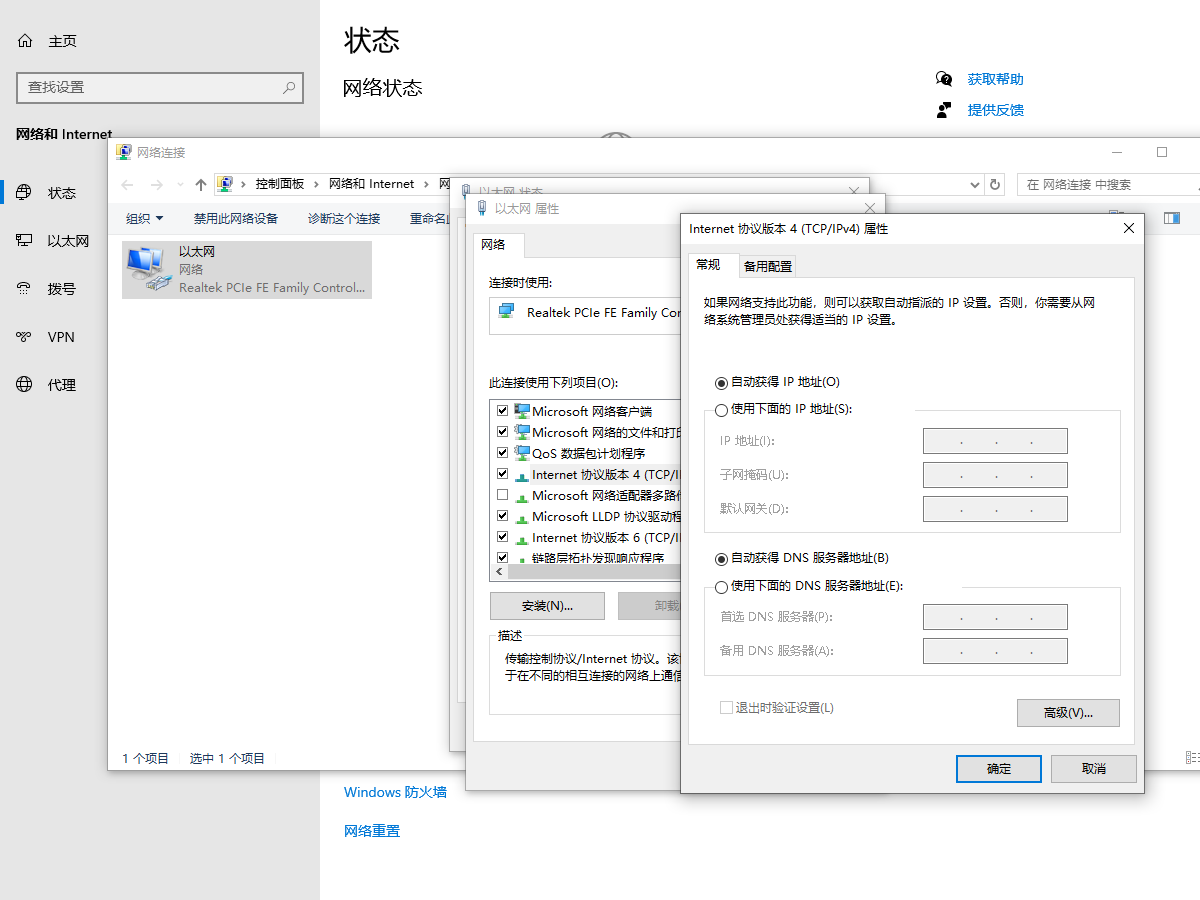Select the 以太网 adapter icon
This screenshot has width=1200, height=900.
click(x=148, y=269)
